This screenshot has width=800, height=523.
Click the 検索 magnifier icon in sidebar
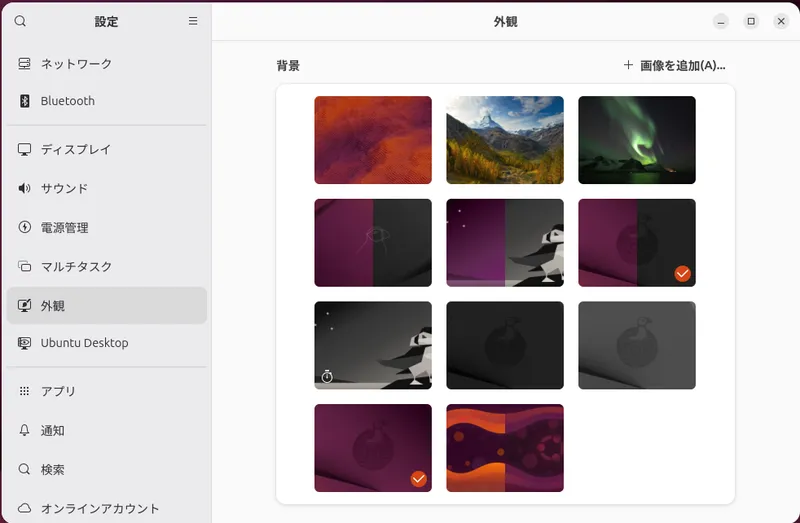pyautogui.click(x=24, y=469)
